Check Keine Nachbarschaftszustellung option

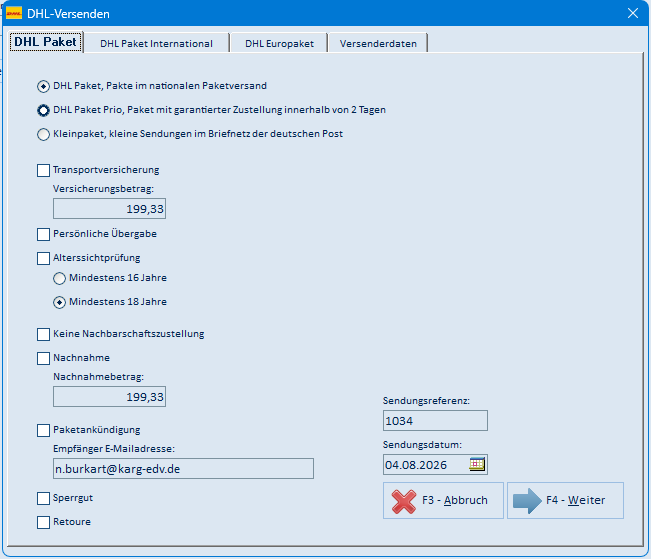(x=43, y=334)
